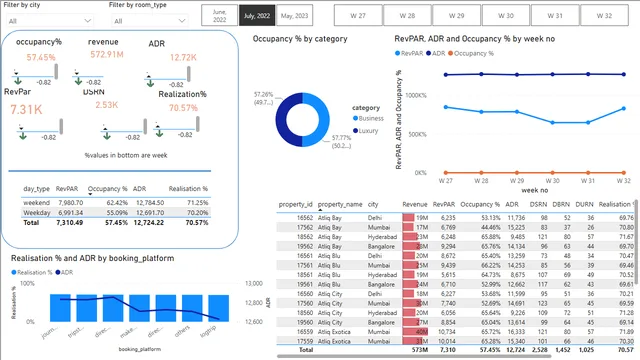Select the May, 2023 month slicer

(x=294, y=16)
